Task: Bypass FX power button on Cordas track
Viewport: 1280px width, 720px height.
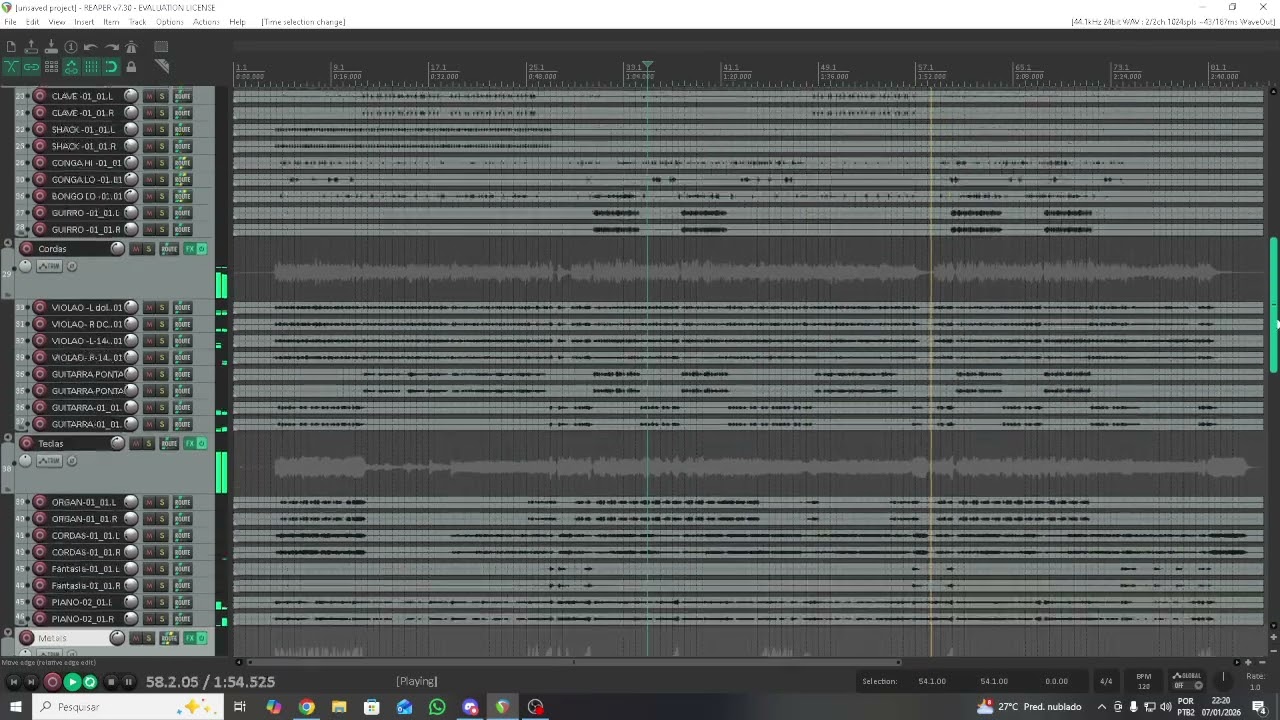Action: point(201,249)
